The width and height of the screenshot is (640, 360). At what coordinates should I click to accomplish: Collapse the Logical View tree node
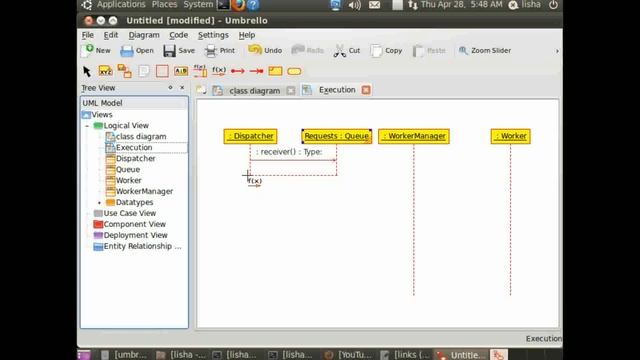coord(87,126)
